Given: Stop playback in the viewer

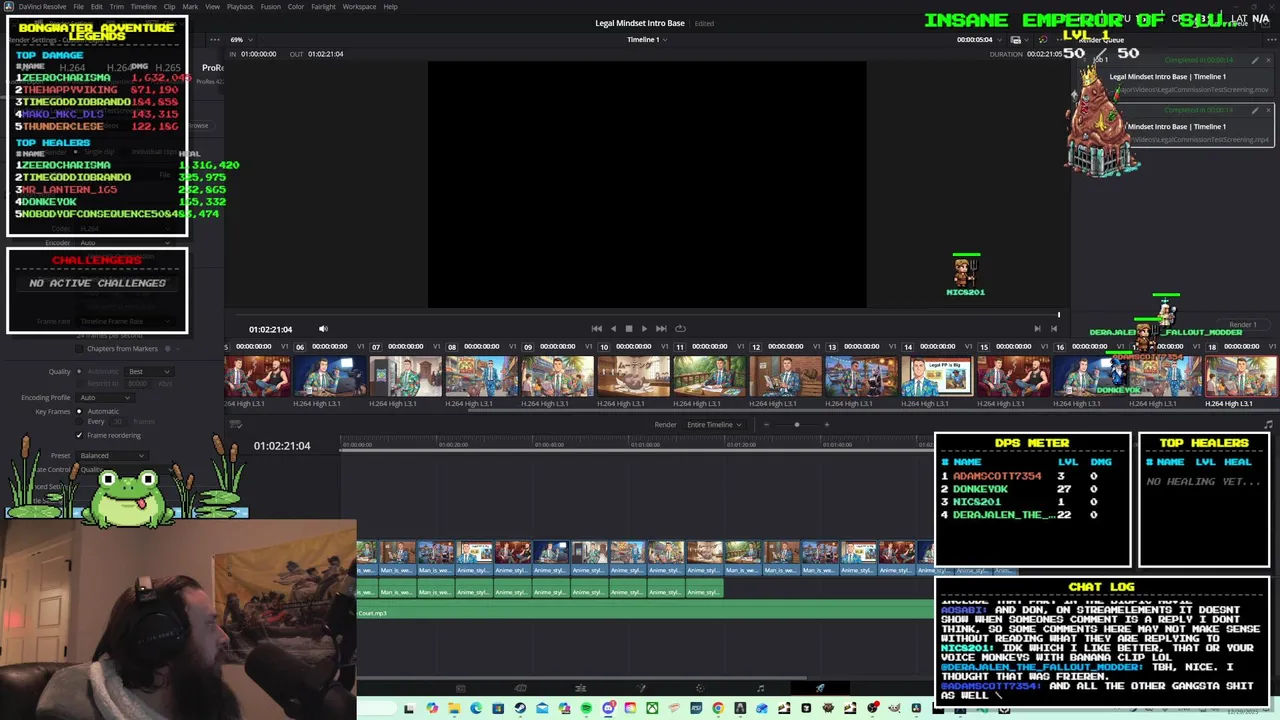Looking at the screenshot, I should (x=628, y=328).
